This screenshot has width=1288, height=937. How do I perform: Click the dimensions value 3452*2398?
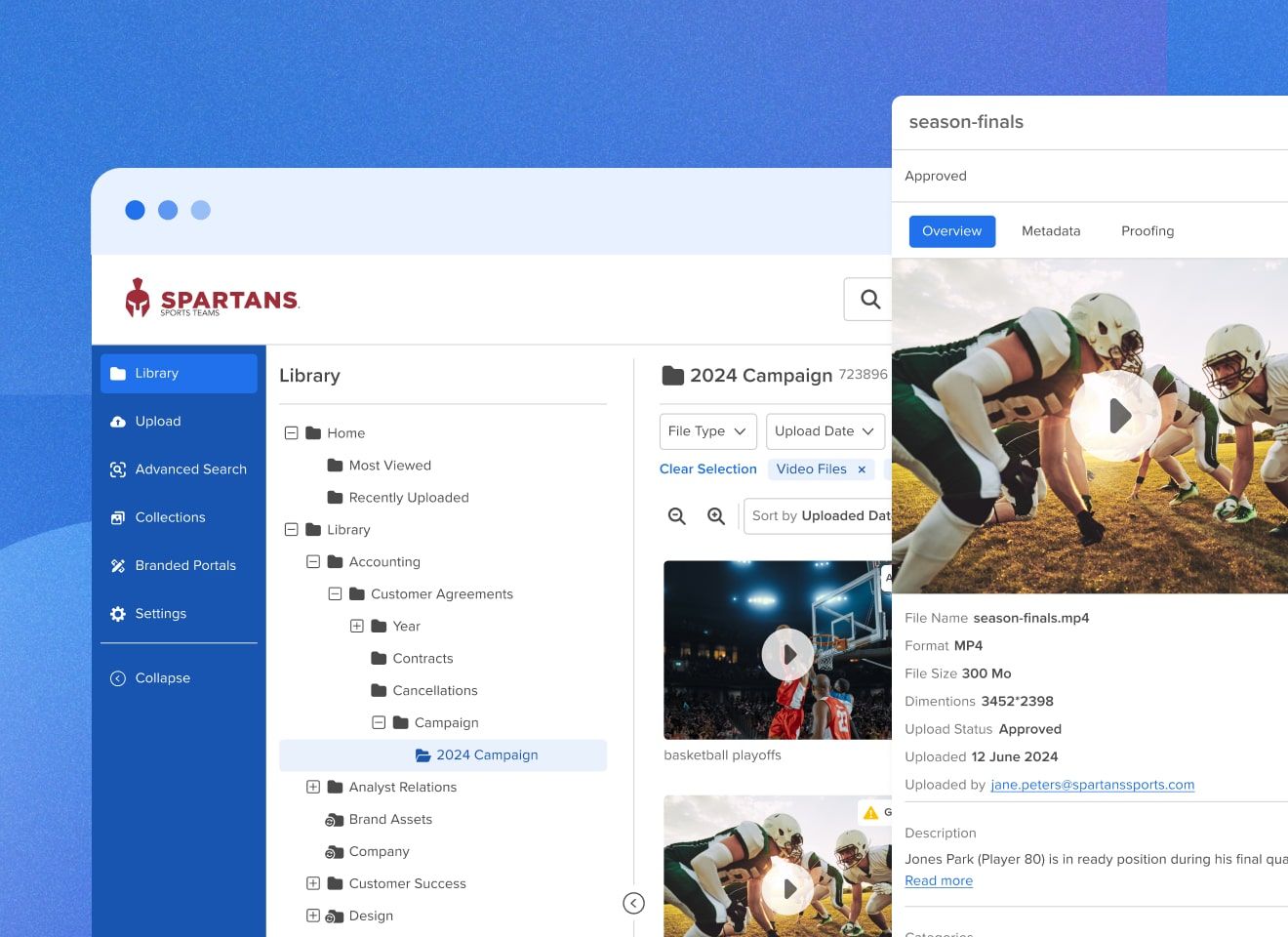tap(1017, 702)
